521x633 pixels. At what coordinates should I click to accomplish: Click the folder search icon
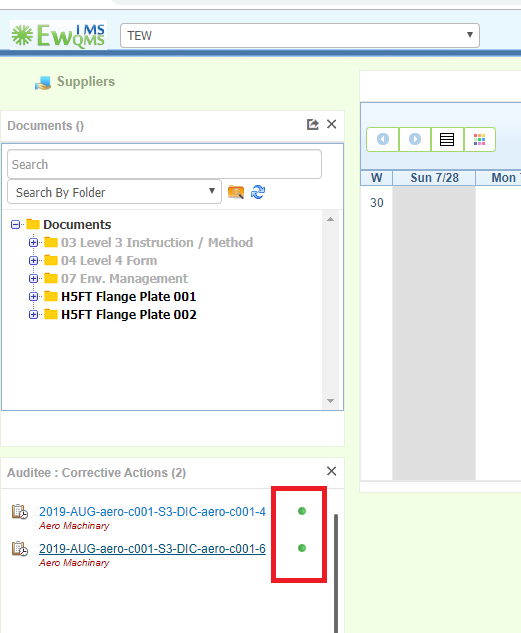tap(236, 192)
